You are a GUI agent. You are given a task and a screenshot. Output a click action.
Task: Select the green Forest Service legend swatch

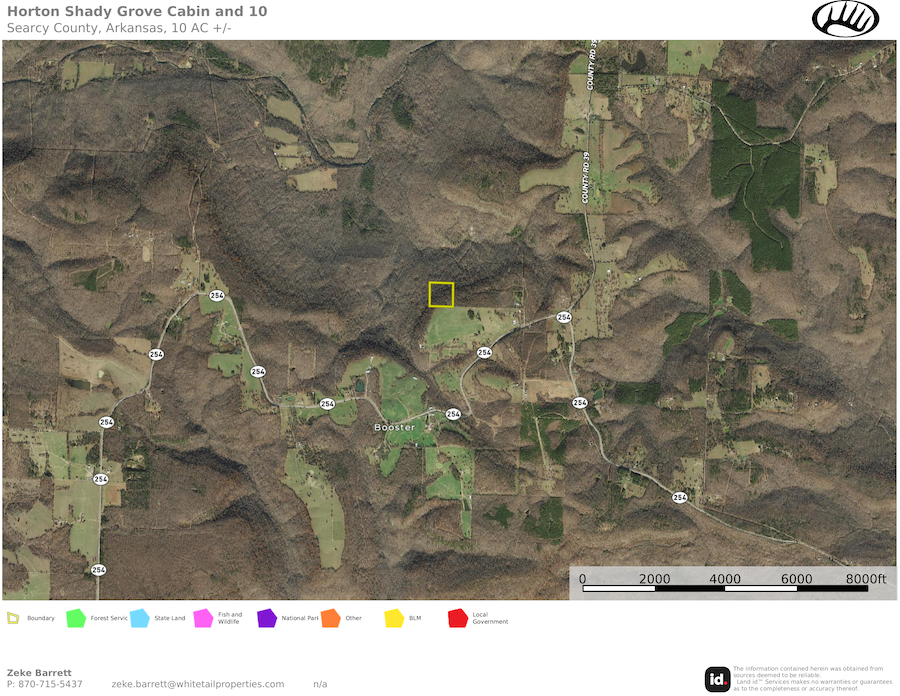pyautogui.click(x=75, y=618)
